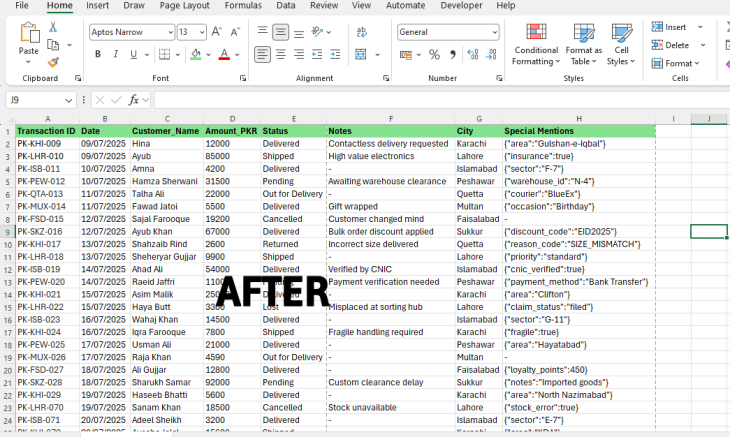Toggle Italic formatting
The width and height of the screenshot is (730, 437).
point(114,53)
